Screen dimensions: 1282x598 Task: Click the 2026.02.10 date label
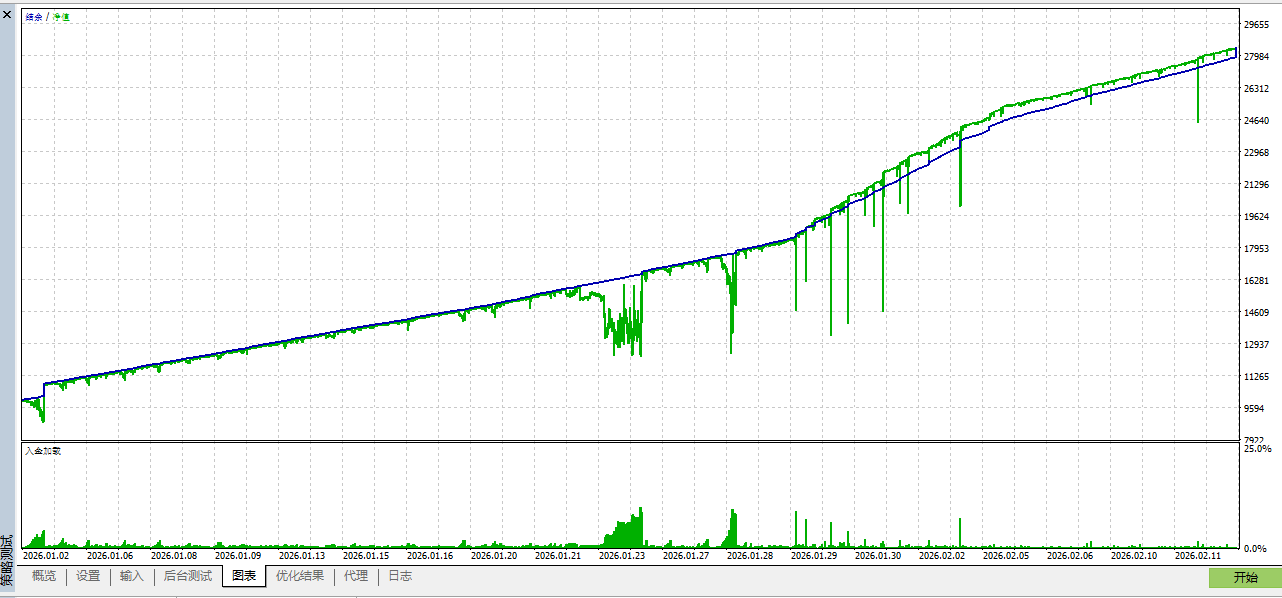1134,555
